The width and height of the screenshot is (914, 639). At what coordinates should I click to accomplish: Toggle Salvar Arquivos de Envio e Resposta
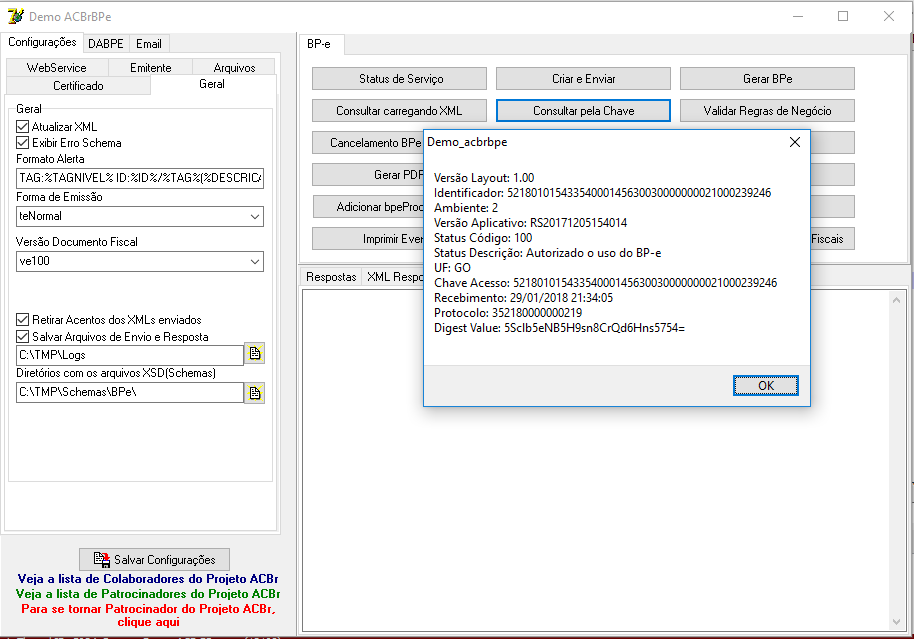pyautogui.click(x=23, y=336)
